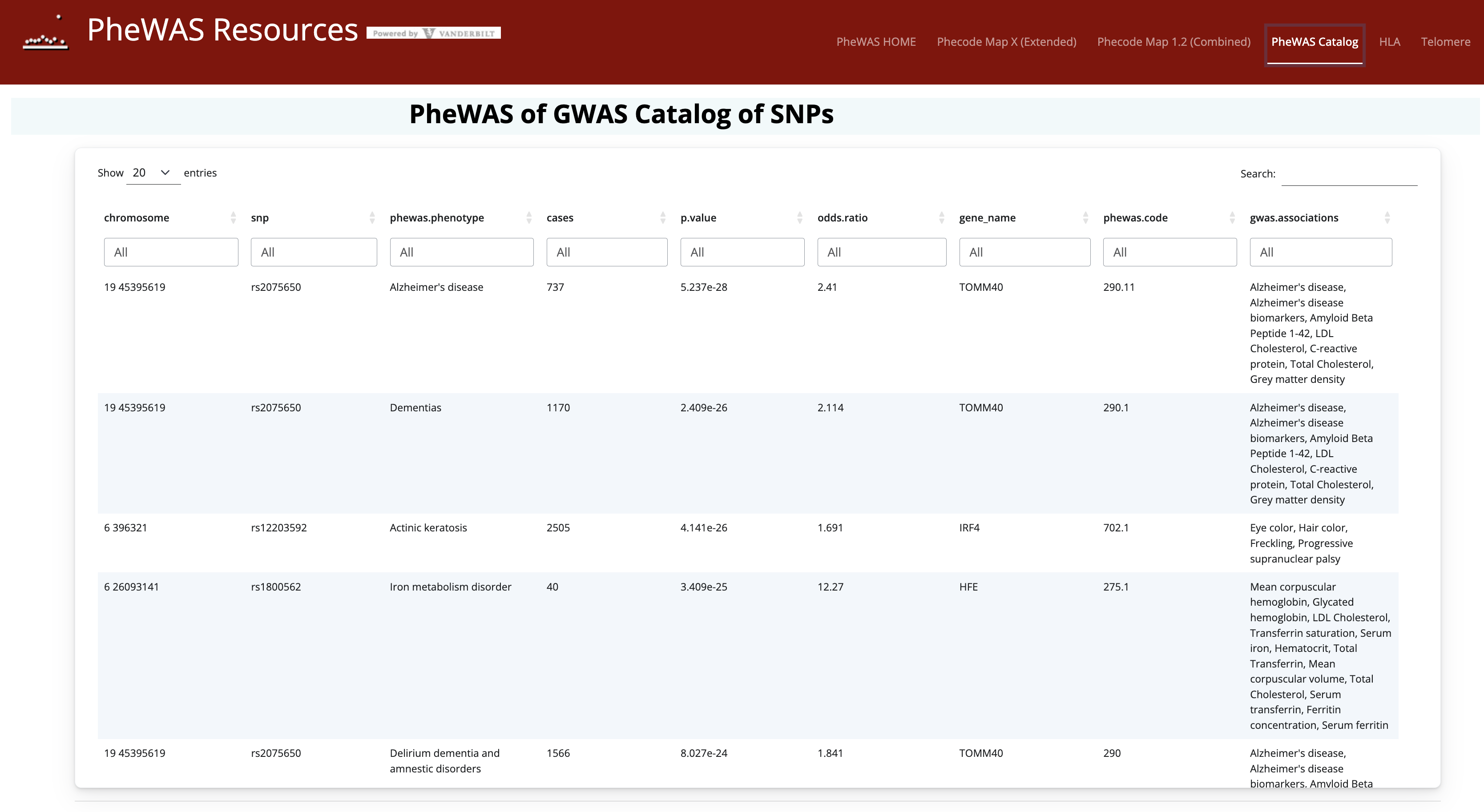Open Phecode Map 1.2 (Combined) page
1484x812 pixels.
point(1173,42)
